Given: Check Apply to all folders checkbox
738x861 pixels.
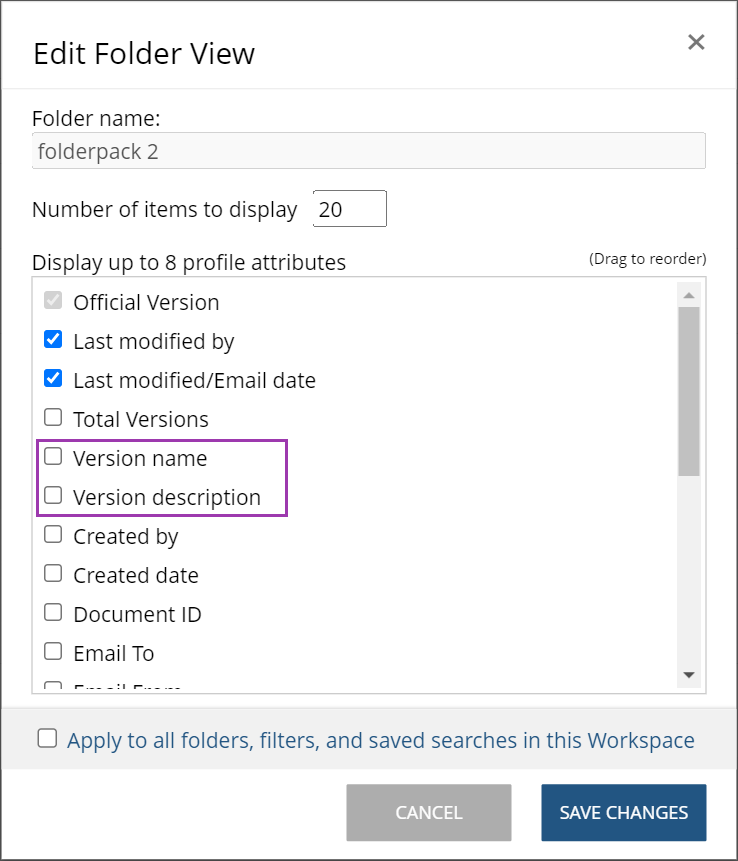Looking at the screenshot, I should pyautogui.click(x=47, y=739).
